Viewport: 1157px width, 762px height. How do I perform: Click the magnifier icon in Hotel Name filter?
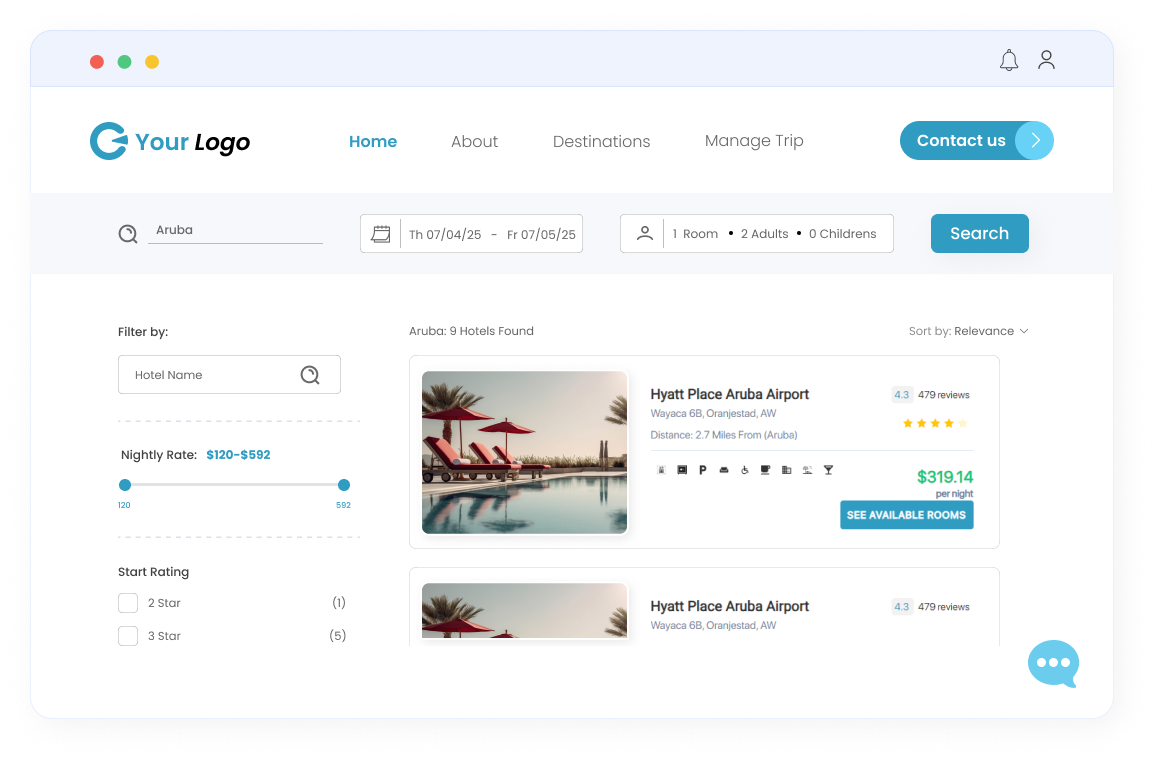coord(310,375)
